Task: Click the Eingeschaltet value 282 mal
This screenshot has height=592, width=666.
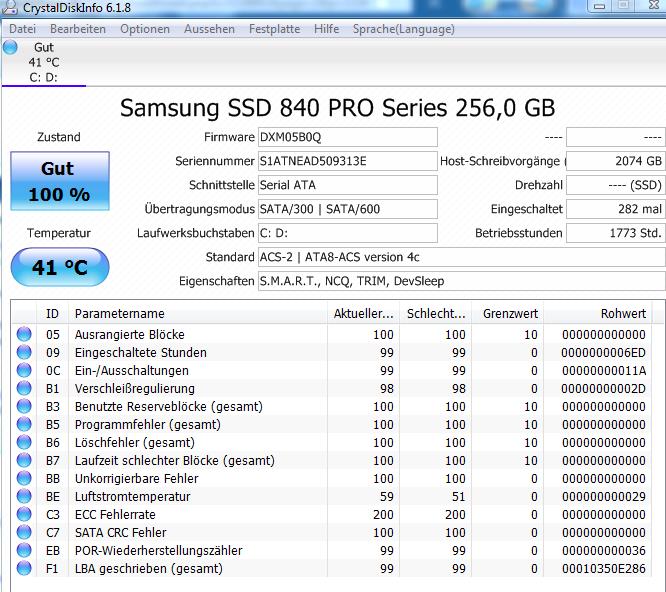Action: pos(616,209)
